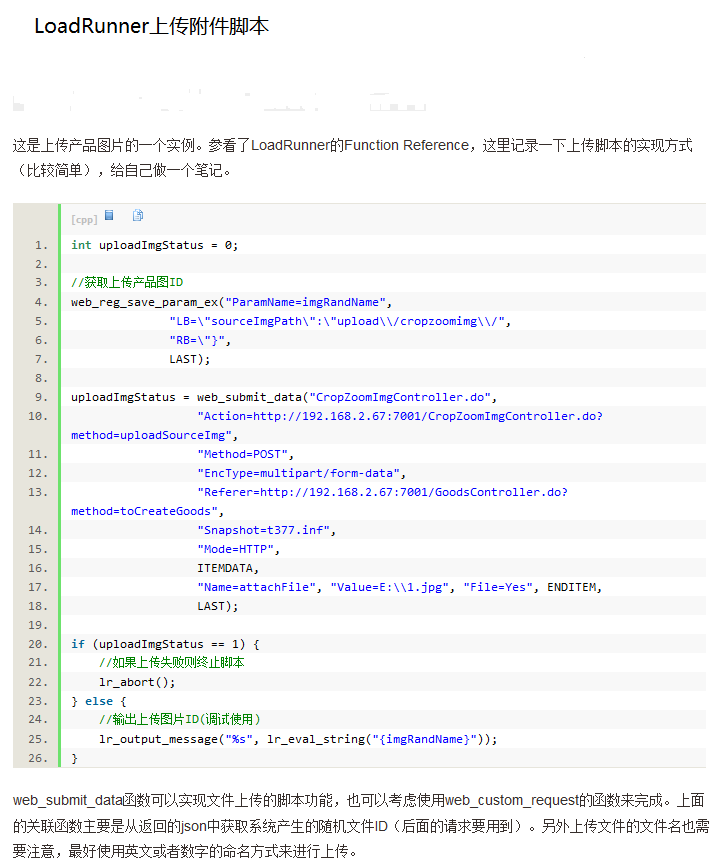Click line number 1 in gutter
The width and height of the screenshot is (724, 866).
[41, 245]
